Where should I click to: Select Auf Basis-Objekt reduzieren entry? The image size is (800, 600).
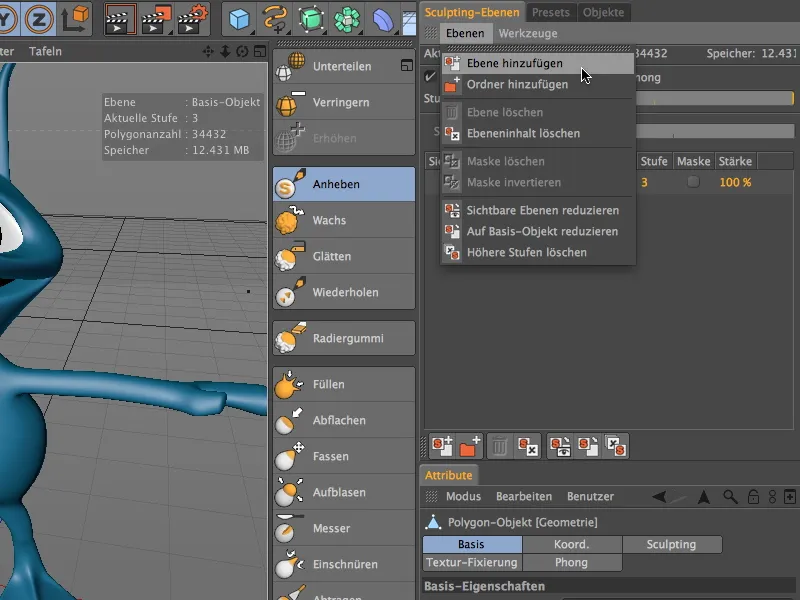[x=538, y=231]
